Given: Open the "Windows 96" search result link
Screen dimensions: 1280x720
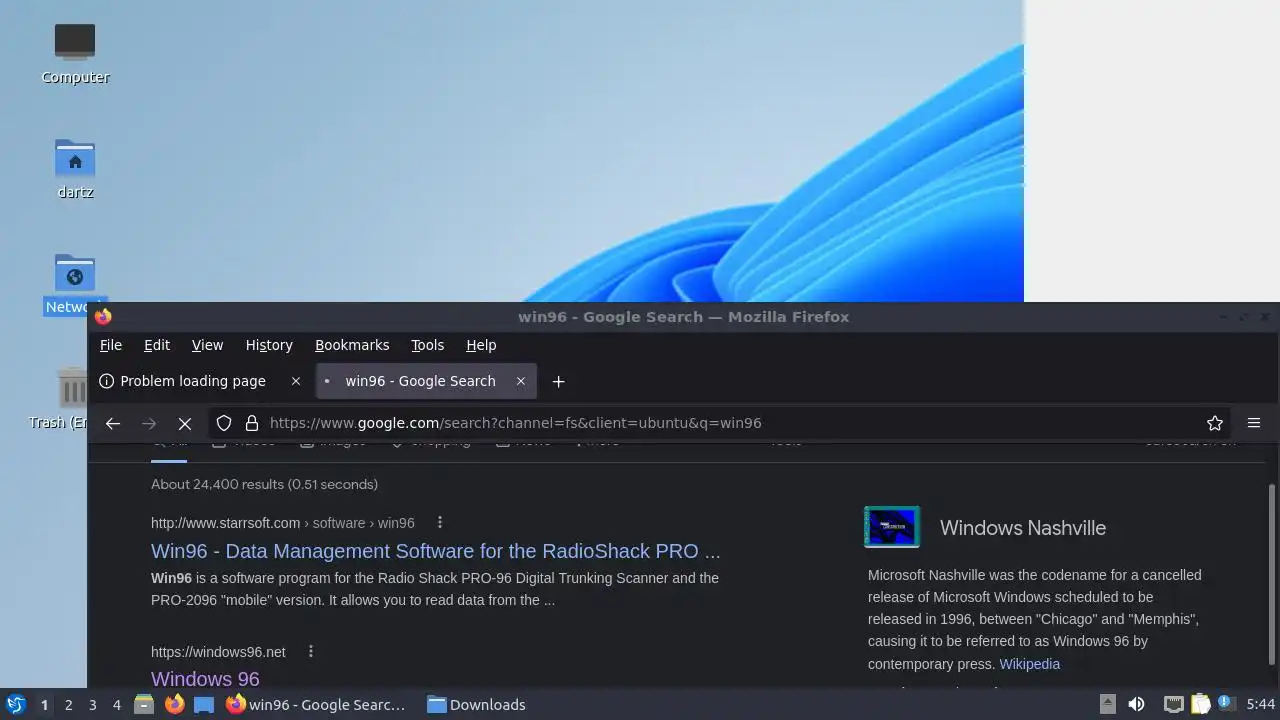Looking at the screenshot, I should (205, 679).
